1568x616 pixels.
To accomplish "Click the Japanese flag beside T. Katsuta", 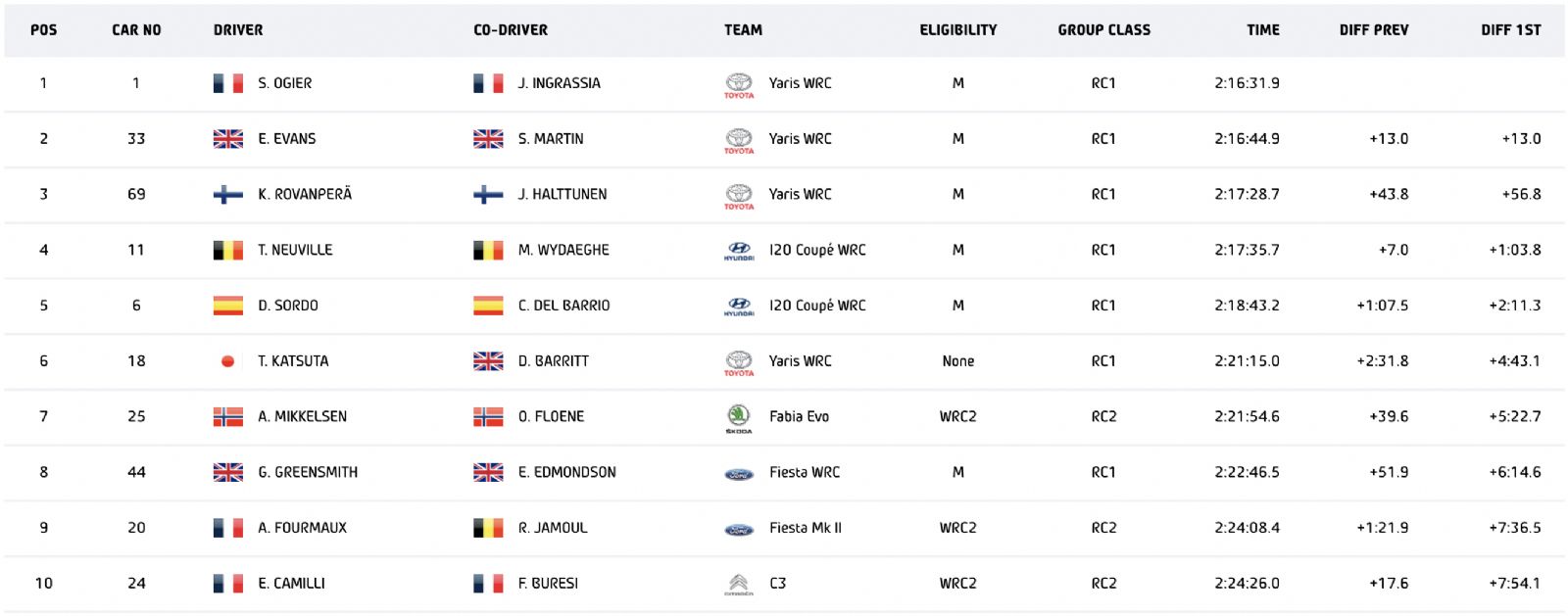I will (228, 361).
